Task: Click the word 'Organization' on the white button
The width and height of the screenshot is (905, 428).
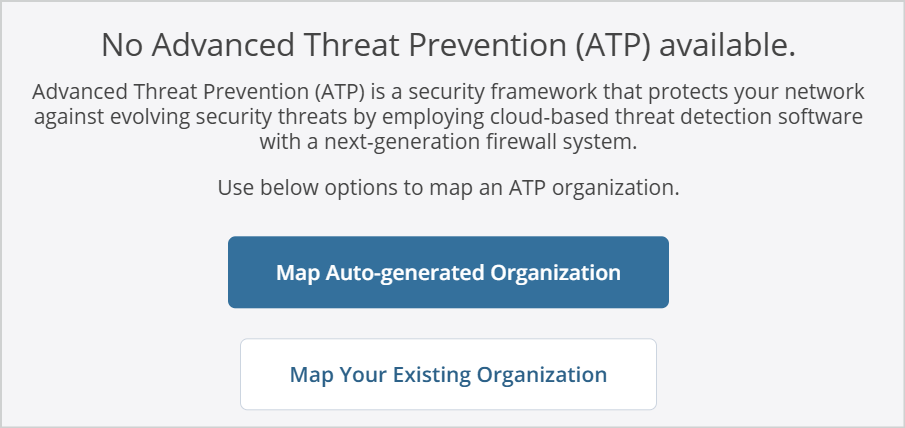Action: (x=541, y=374)
